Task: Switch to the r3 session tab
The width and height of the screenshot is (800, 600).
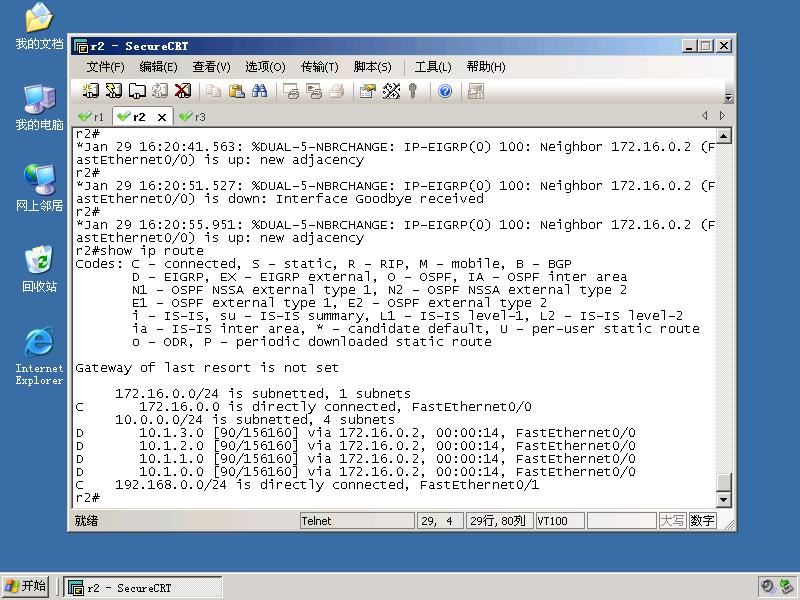Action: tap(193, 117)
